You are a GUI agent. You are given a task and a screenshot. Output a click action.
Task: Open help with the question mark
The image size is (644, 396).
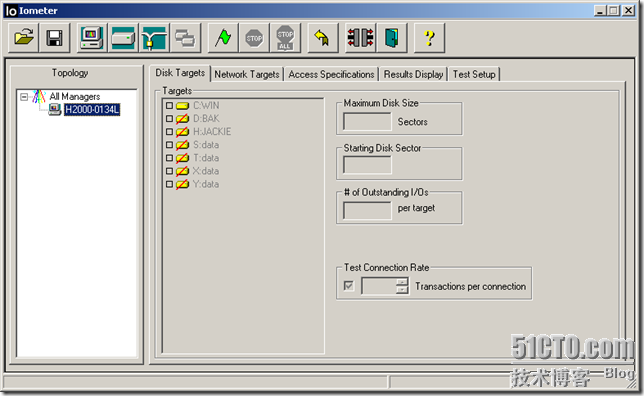click(429, 38)
